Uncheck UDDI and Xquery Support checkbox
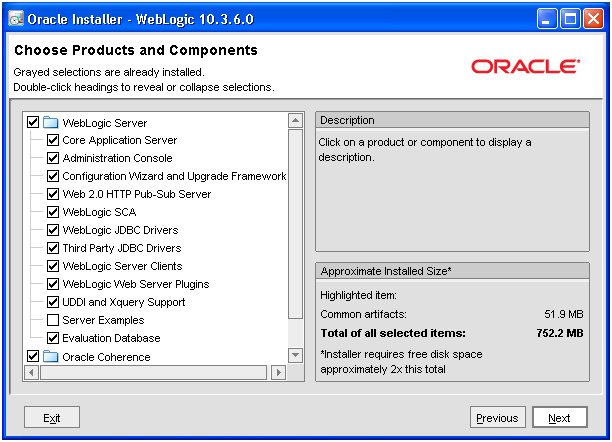Screen dimensions: 612x442 (53, 302)
